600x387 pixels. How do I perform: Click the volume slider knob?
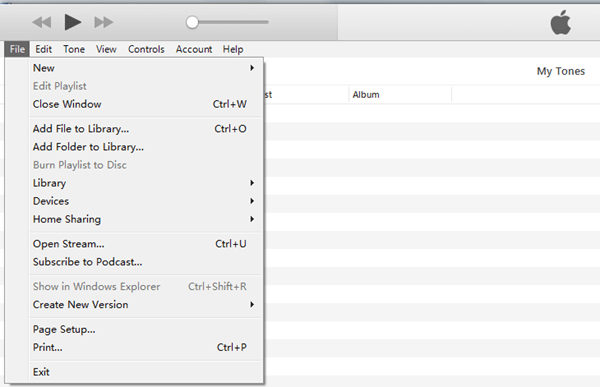coord(192,22)
